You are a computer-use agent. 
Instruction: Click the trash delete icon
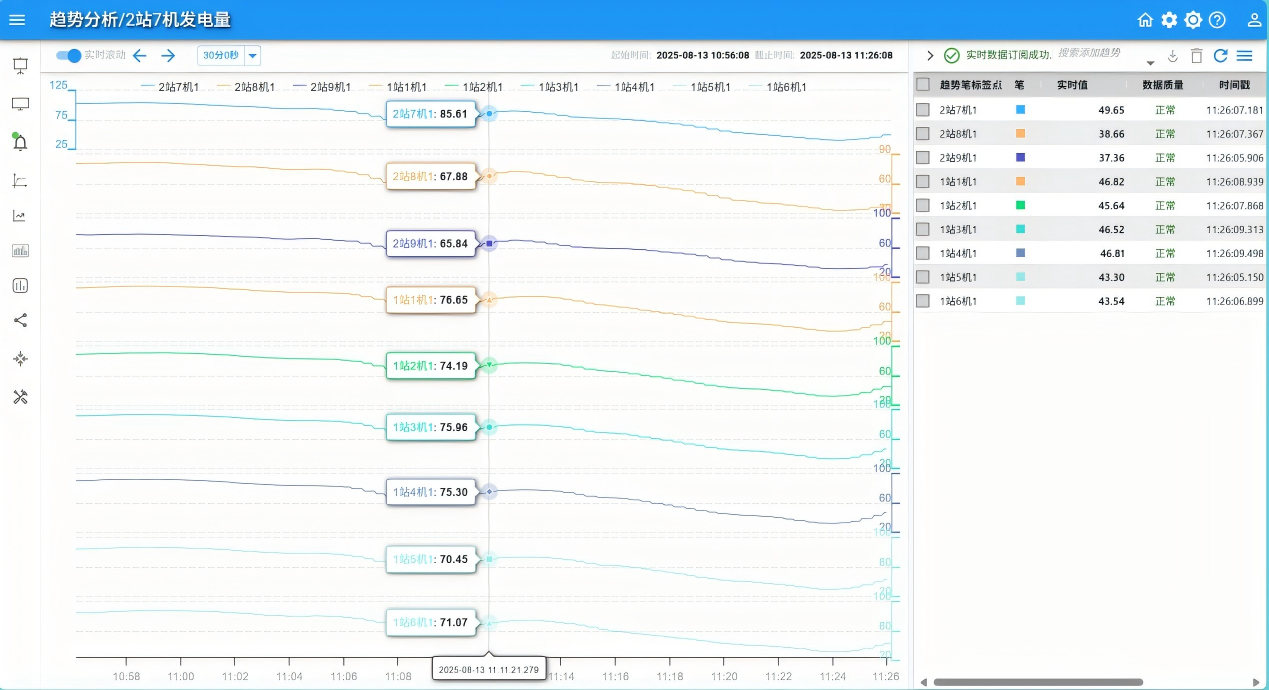pos(1196,56)
